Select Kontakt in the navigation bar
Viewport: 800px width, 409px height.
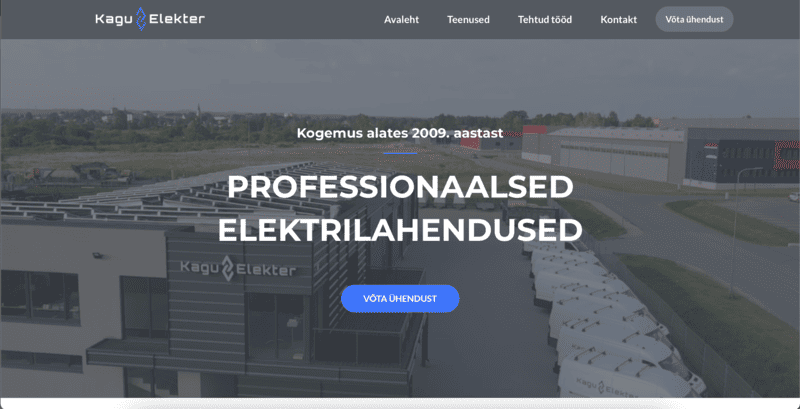tap(618, 19)
